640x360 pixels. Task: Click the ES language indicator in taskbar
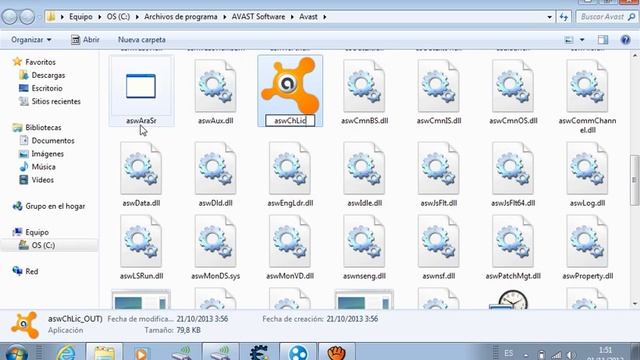508,353
